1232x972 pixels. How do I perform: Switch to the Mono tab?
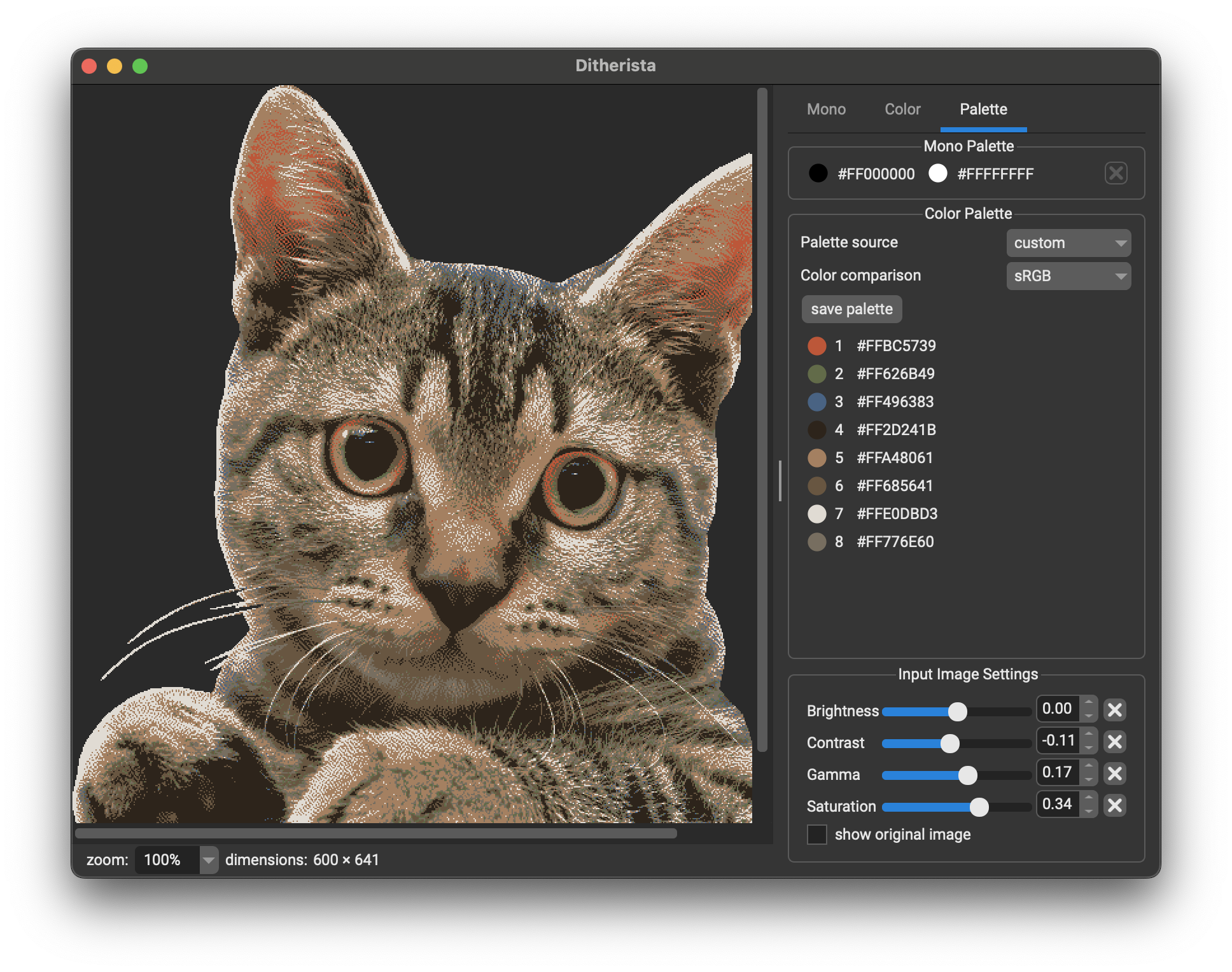click(x=826, y=109)
